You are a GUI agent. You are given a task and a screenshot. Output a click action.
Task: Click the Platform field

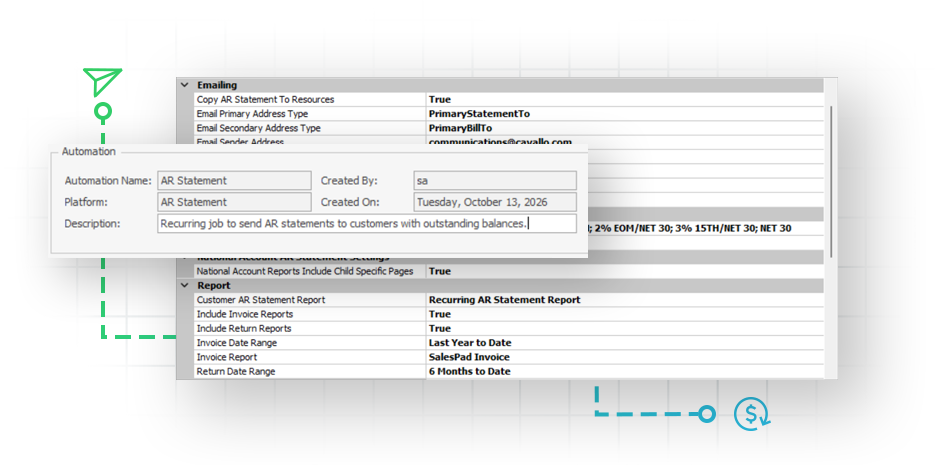click(x=234, y=202)
